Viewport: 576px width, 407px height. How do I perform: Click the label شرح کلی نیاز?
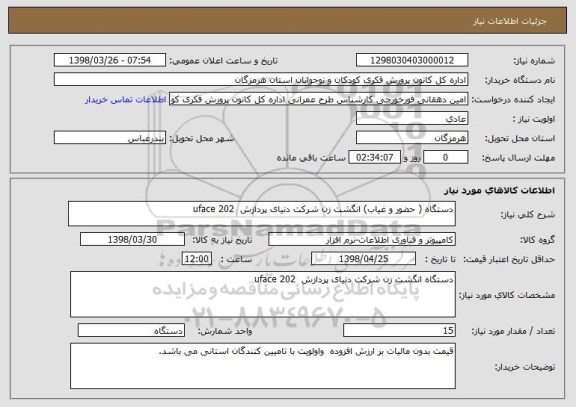tap(528, 215)
